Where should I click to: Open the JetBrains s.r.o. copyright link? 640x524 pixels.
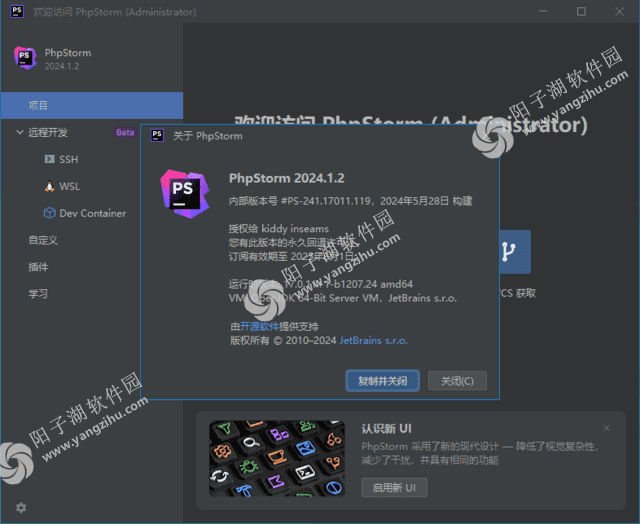(x=373, y=340)
